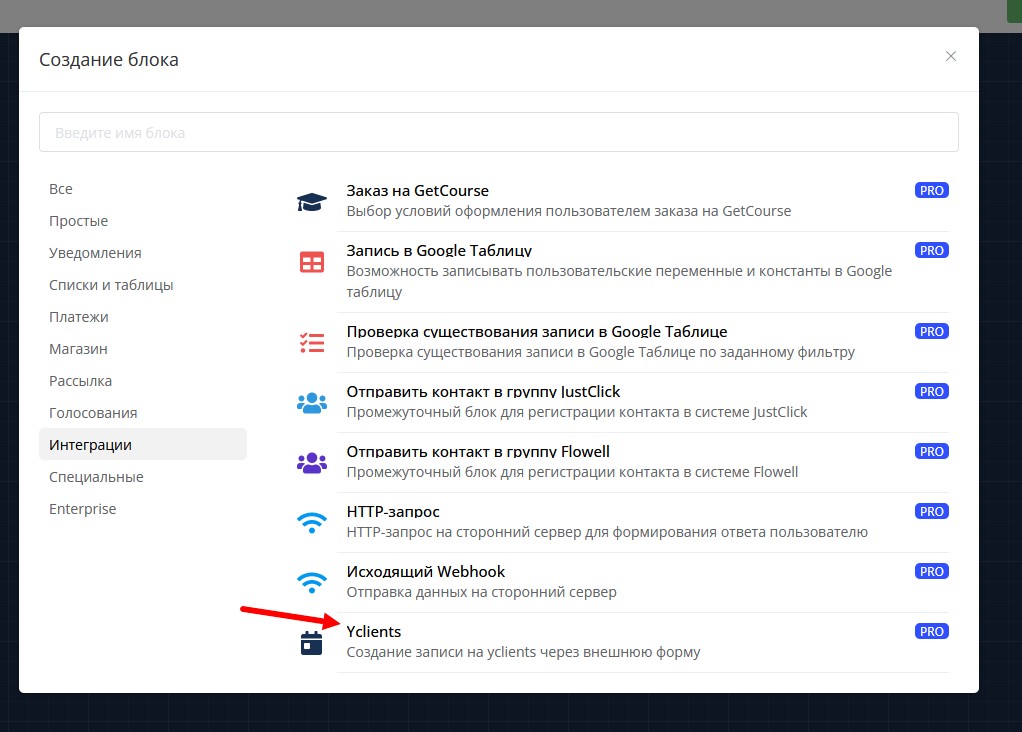This screenshot has width=1022, height=732.
Task: Click the graduation cap GetCourse icon
Action: 312,202
